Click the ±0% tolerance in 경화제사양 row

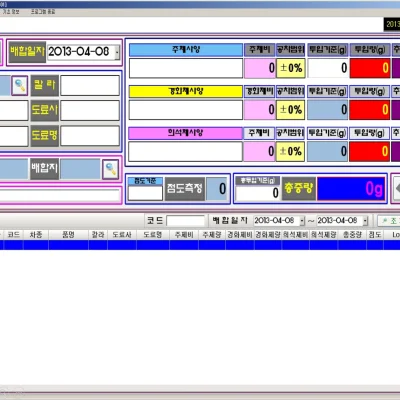coord(291,110)
